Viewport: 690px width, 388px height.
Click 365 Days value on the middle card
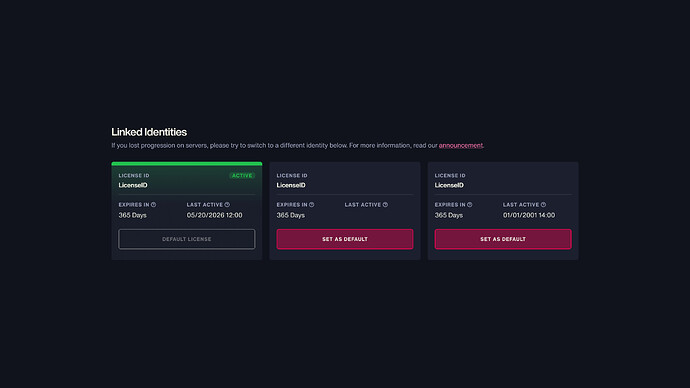[x=290, y=215]
